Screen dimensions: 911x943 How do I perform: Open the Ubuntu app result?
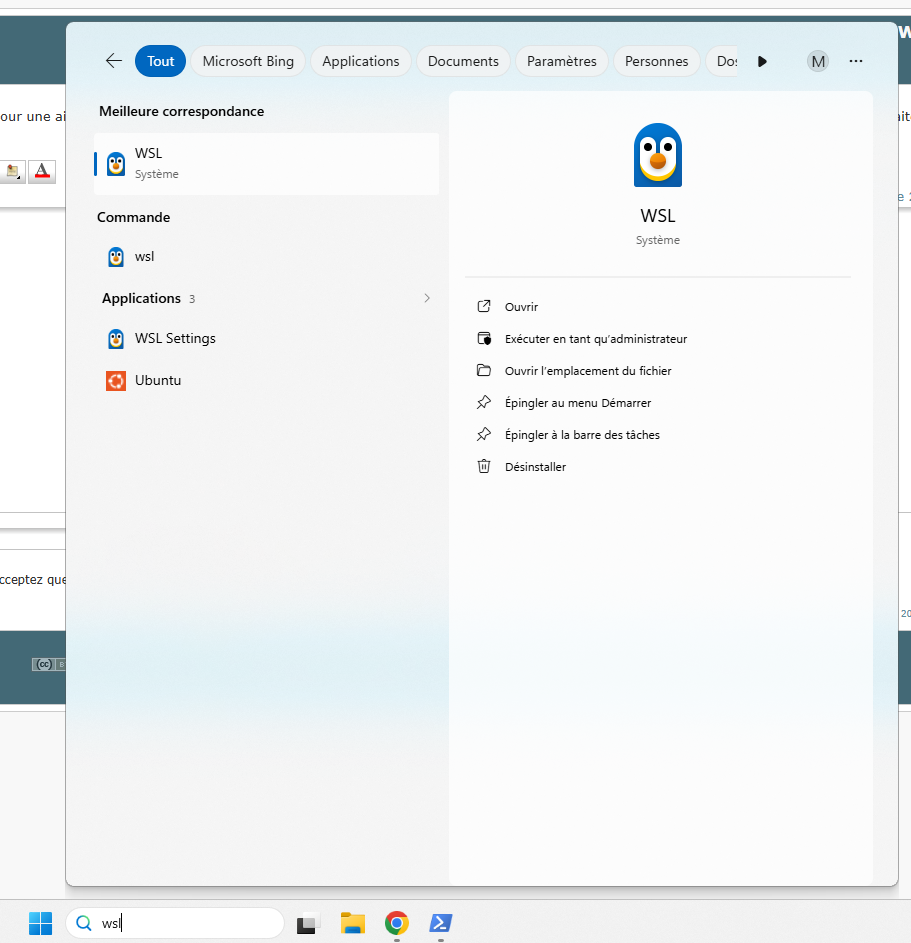tap(266, 381)
